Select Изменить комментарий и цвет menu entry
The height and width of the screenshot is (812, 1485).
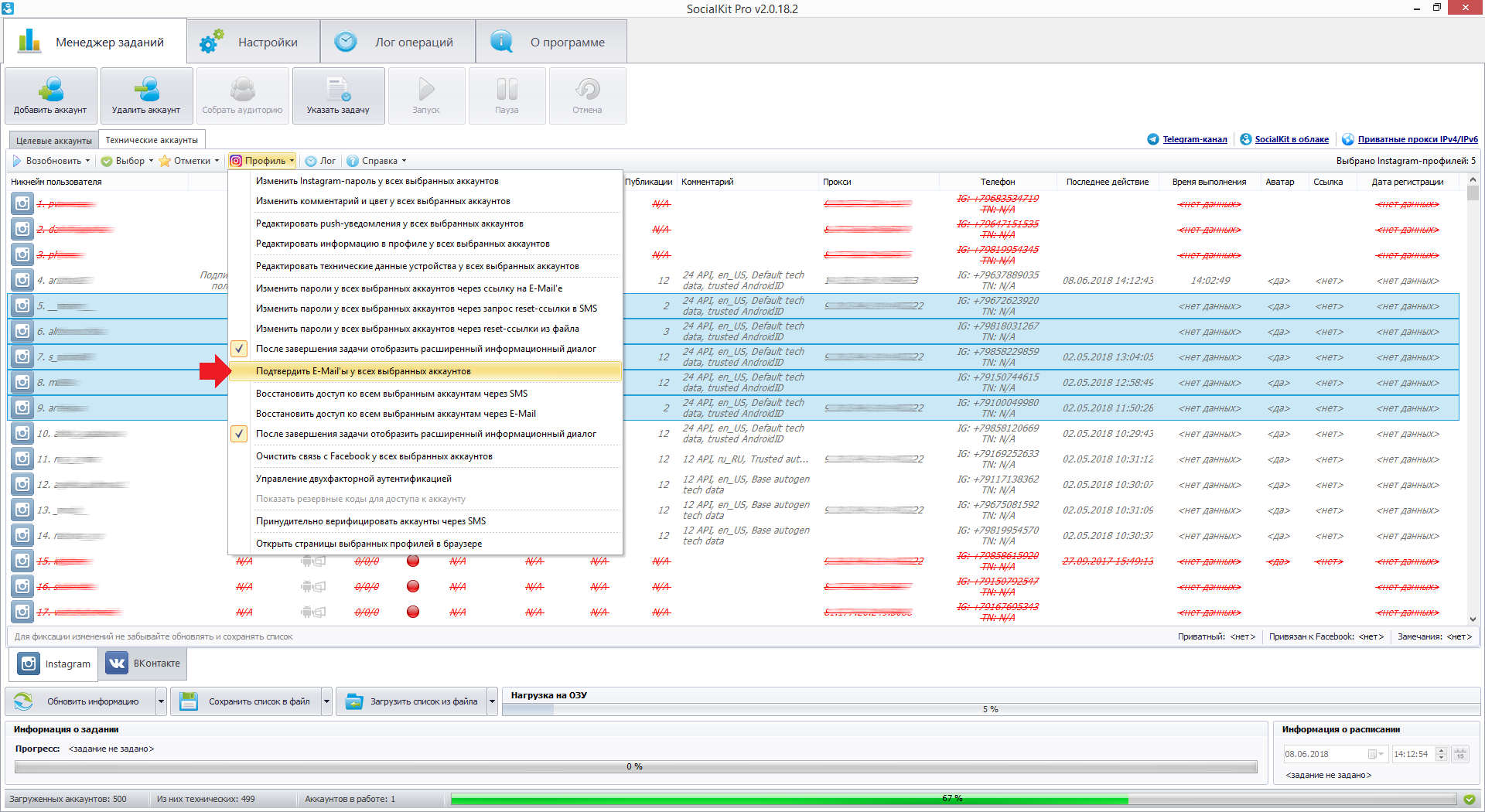425,201
